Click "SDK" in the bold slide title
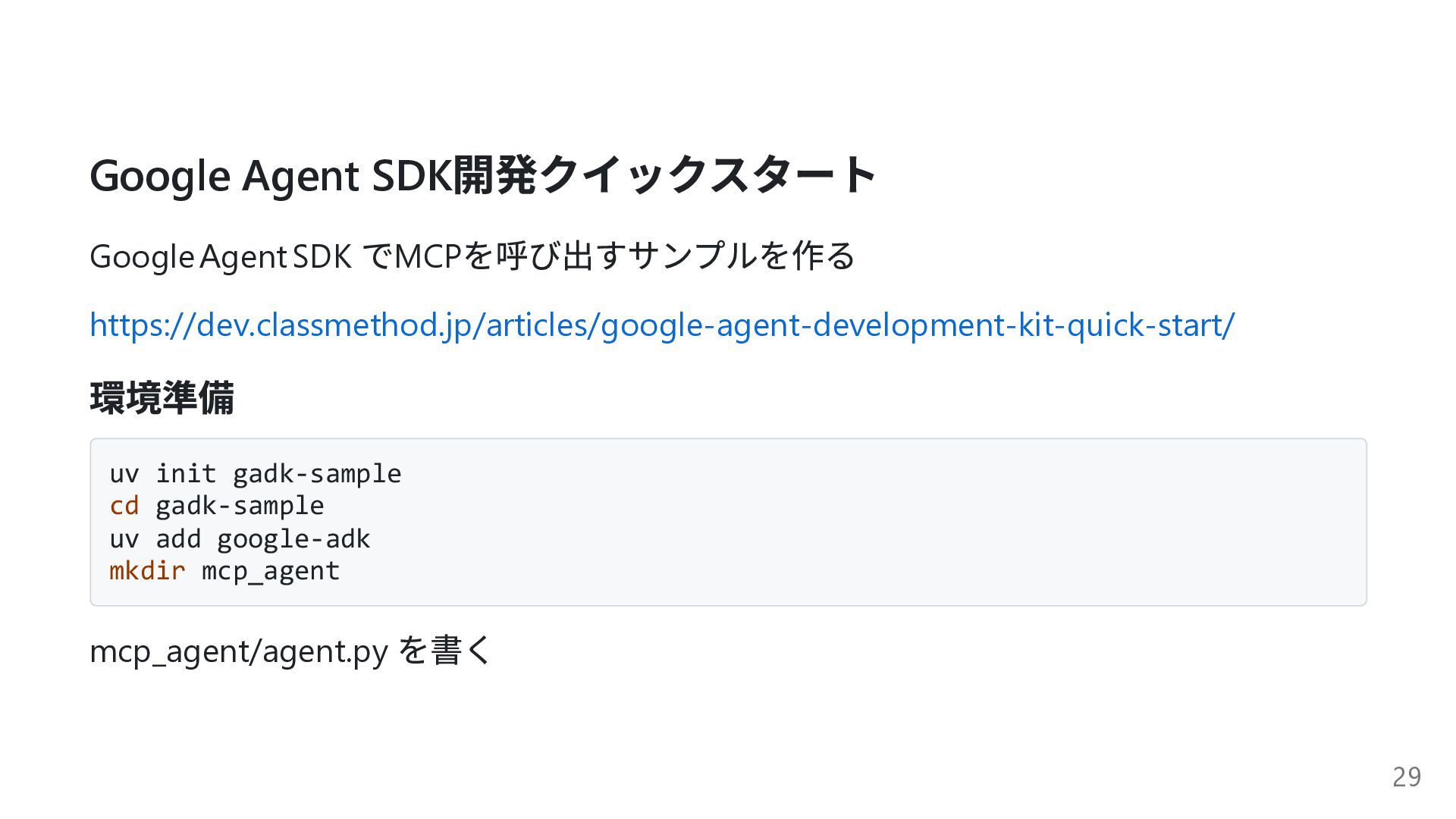This screenshot has width=1456, height=819. 411,175
